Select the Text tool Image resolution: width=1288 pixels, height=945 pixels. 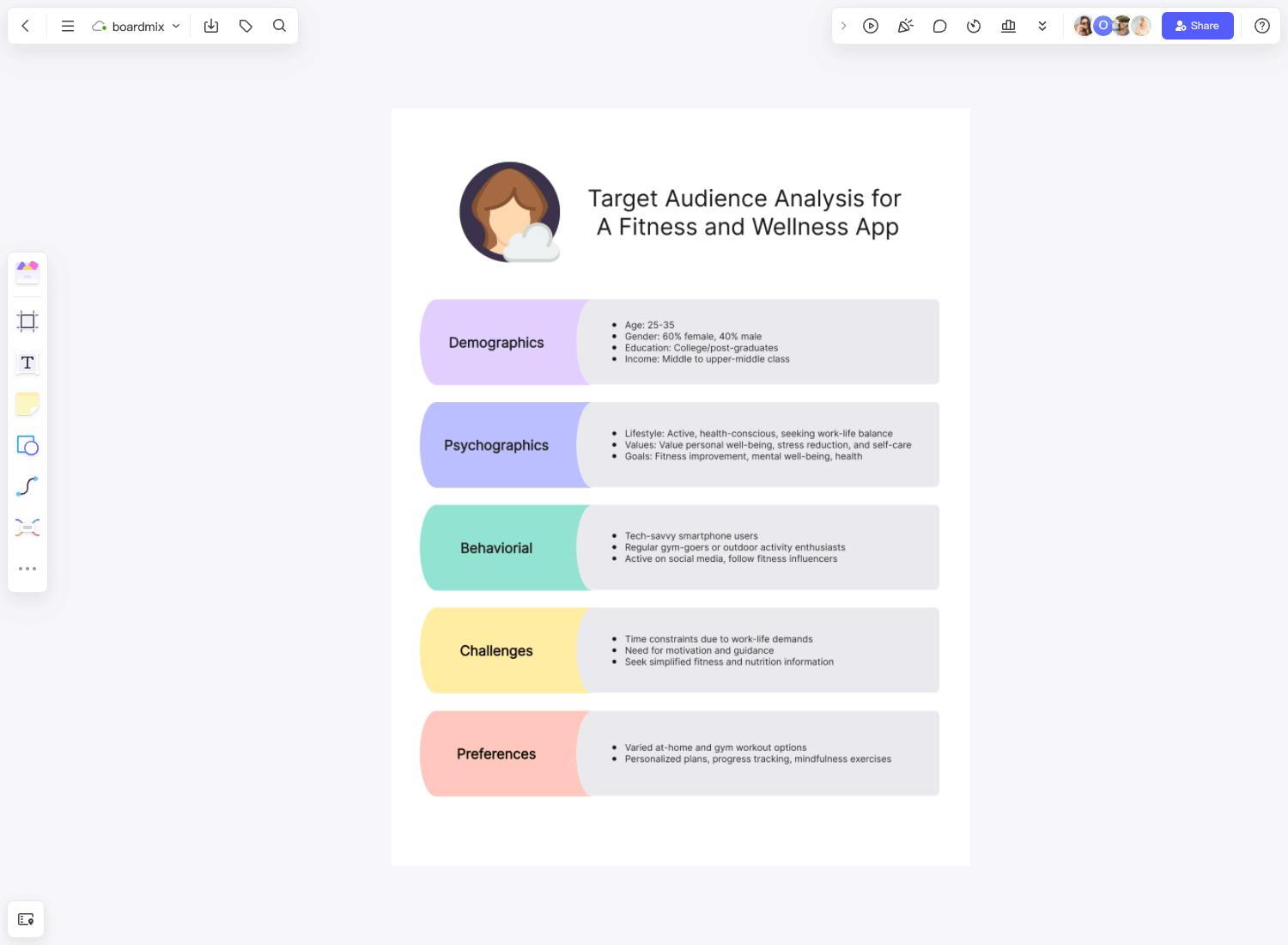coord(27,363)
